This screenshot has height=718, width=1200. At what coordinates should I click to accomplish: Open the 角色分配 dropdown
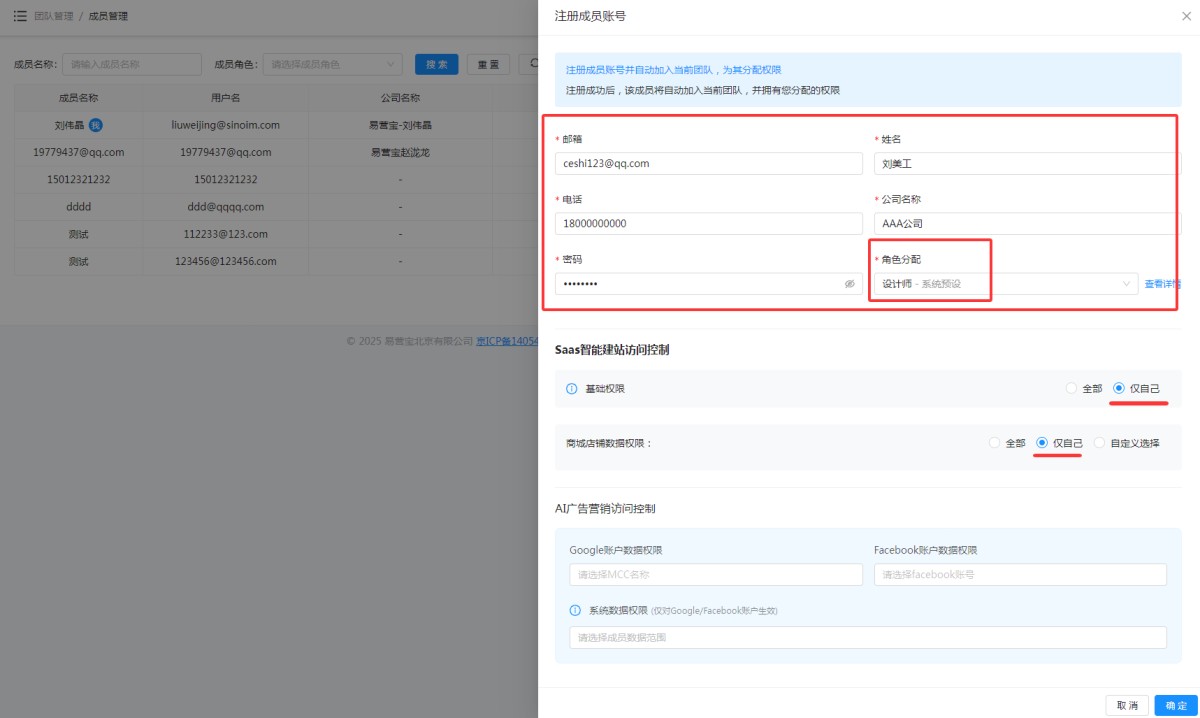(x=1005, y=284)
